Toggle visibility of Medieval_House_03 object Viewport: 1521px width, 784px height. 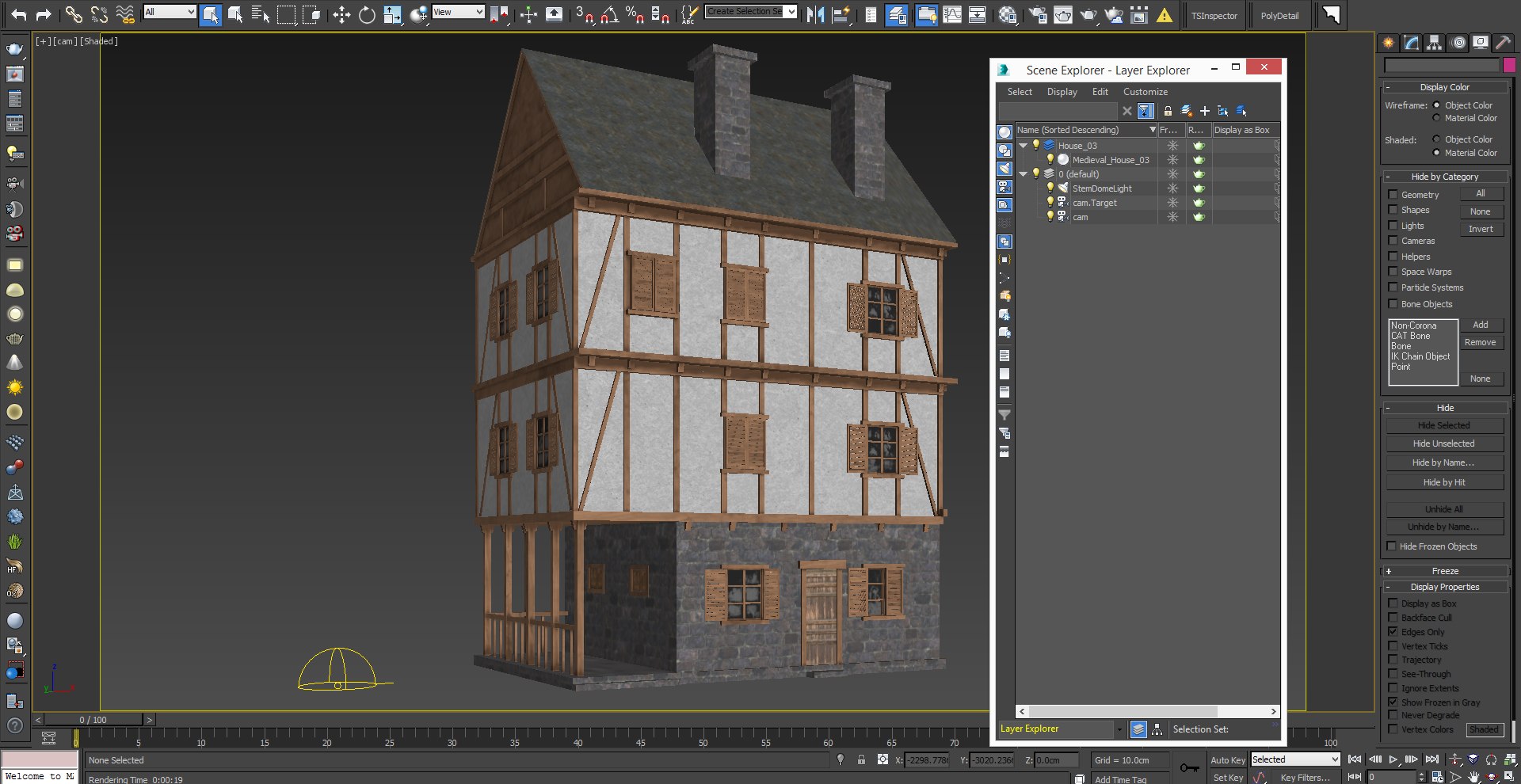(x=1050, y=159)
